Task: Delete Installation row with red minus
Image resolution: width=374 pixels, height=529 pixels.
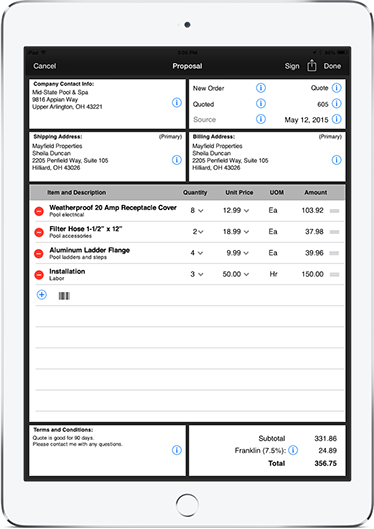Action: coord(39,275)
